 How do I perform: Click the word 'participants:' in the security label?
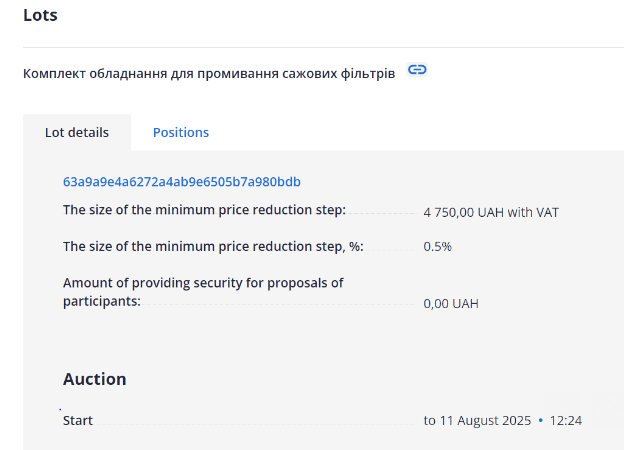pyautogui.click(x=102, y=301)
